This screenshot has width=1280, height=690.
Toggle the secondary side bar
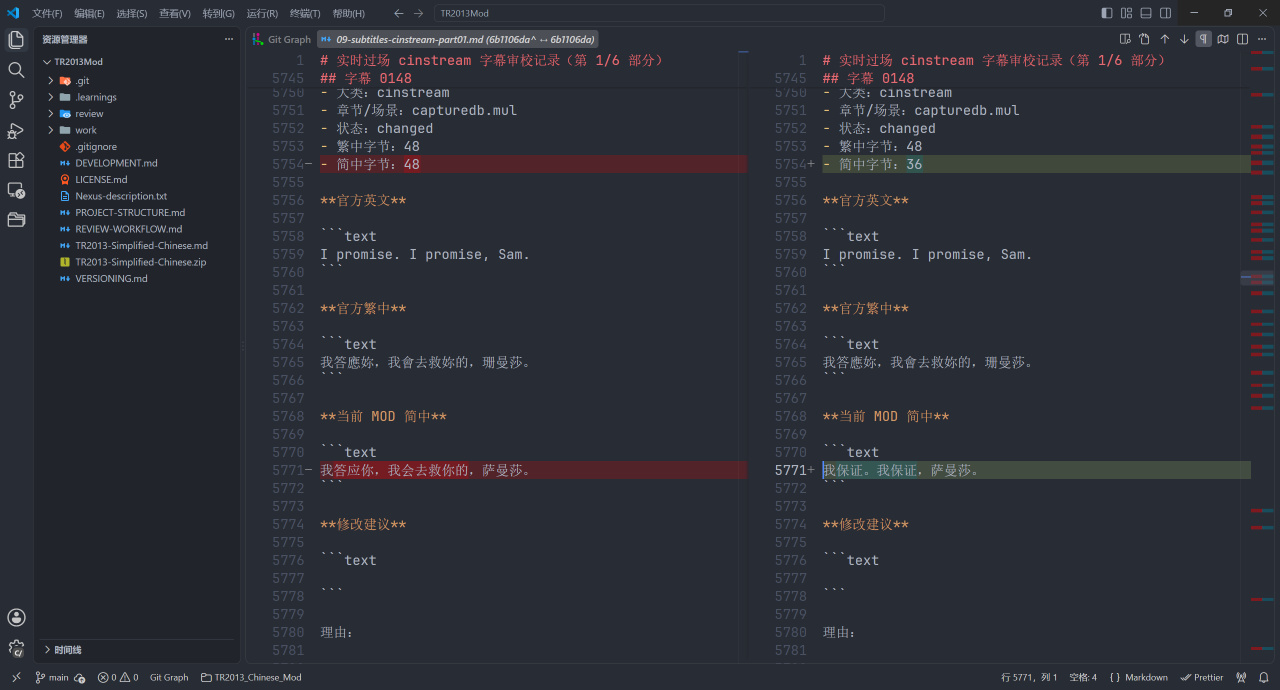[x=1165, y=13]
